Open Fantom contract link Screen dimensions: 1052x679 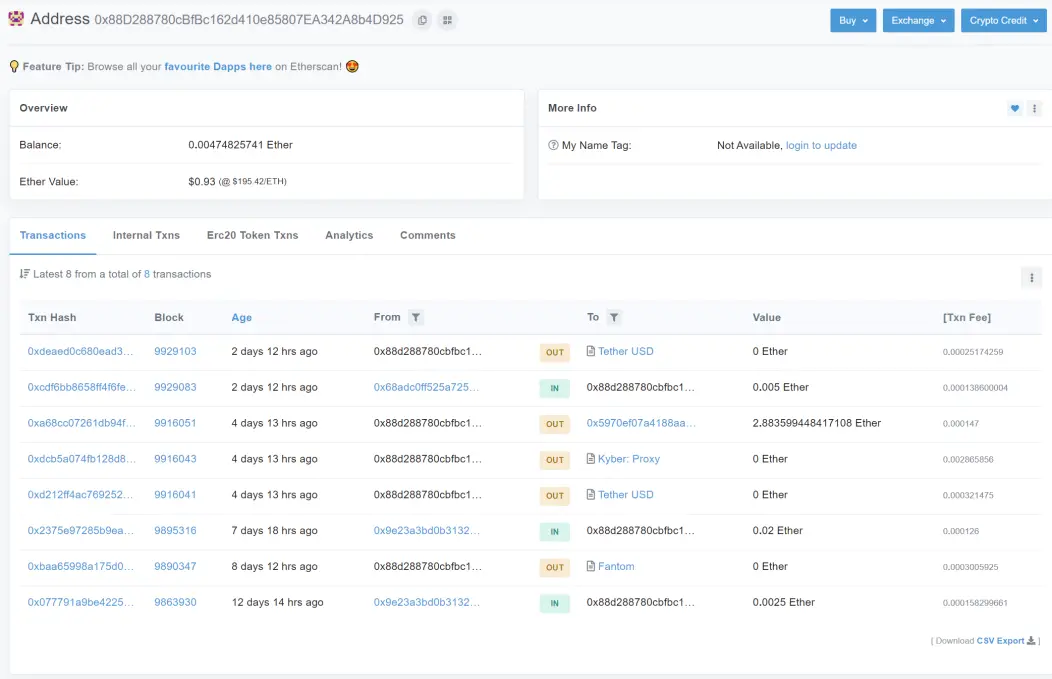click(616, 566)
